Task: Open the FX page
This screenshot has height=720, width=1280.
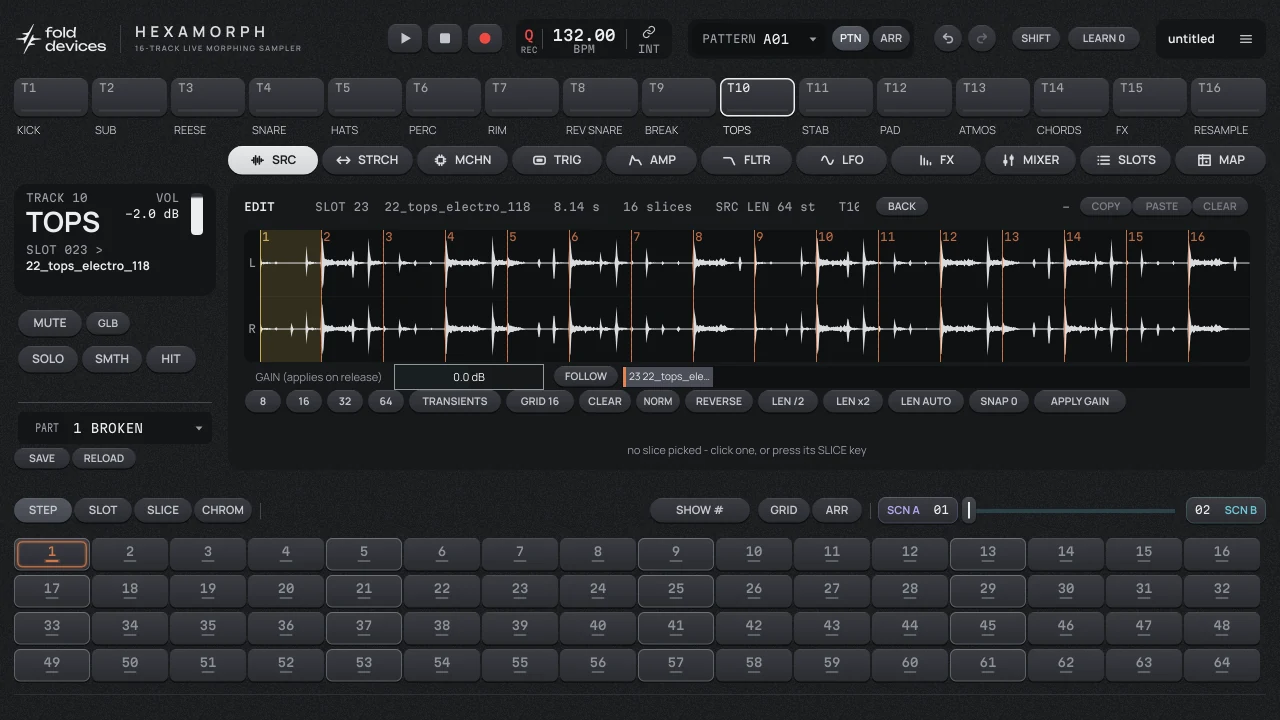Action: 936,160
